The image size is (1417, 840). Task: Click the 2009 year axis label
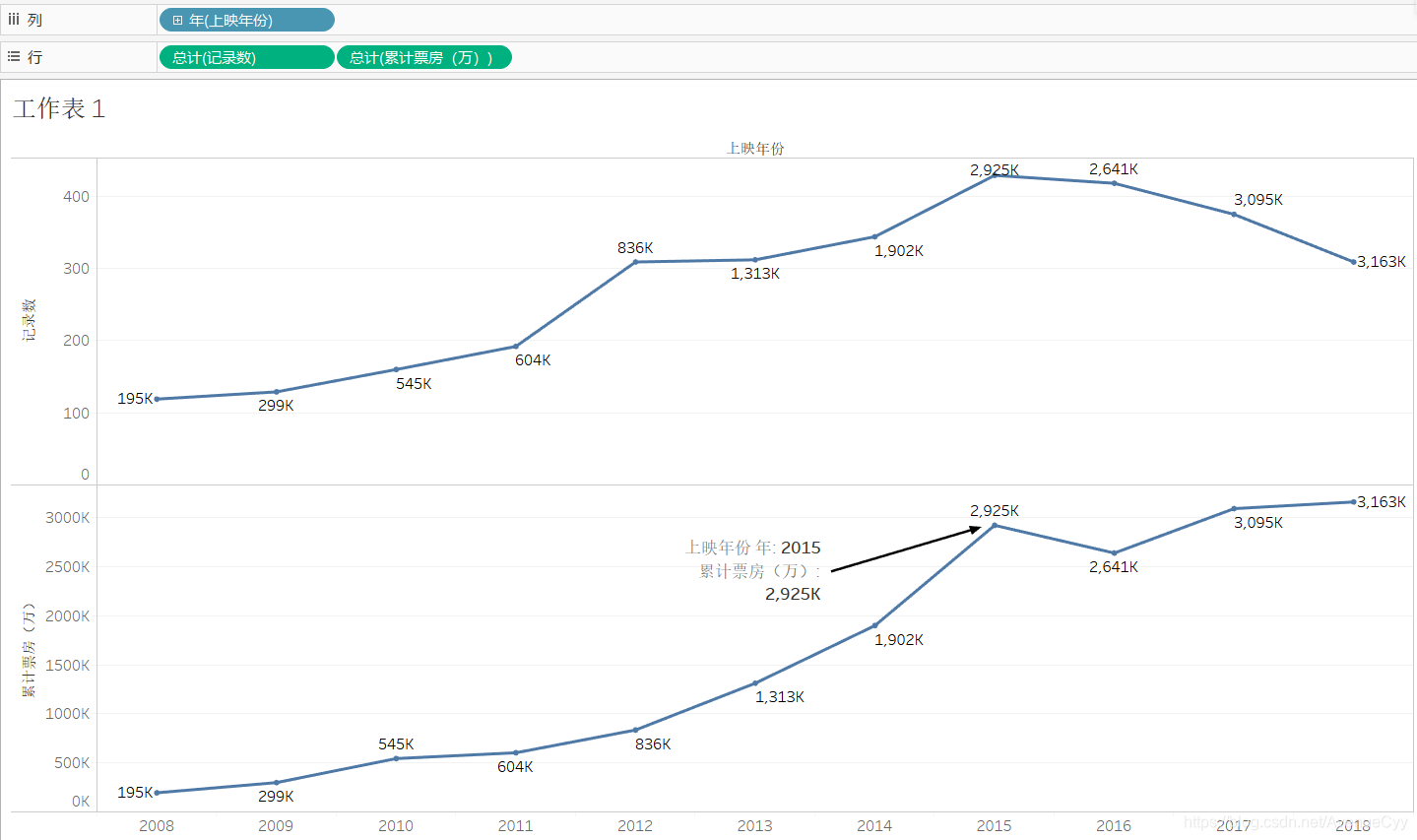point(276,826)
